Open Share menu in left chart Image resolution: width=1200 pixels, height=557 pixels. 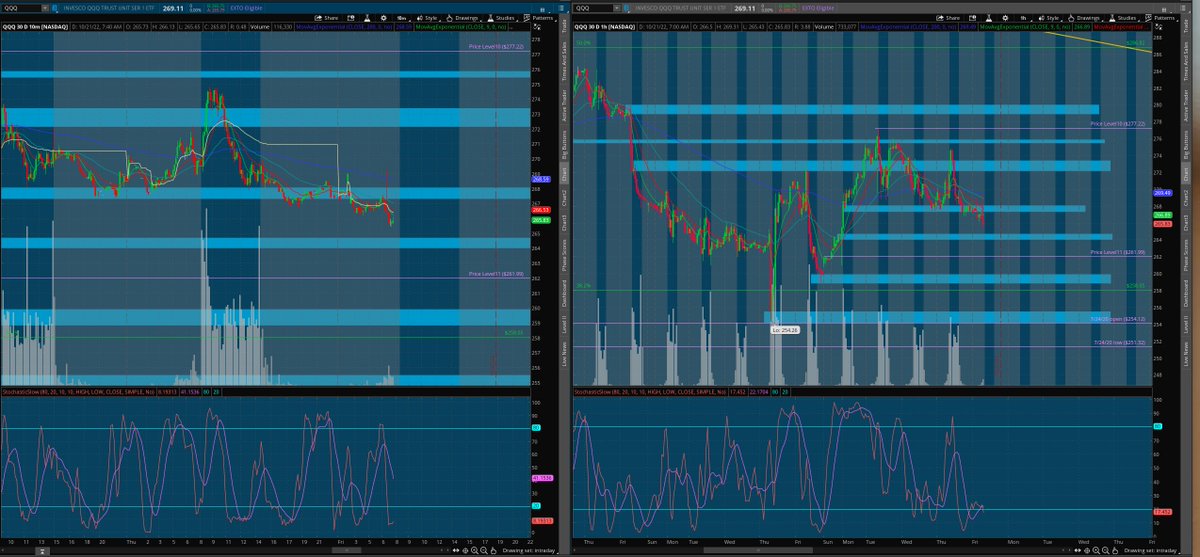point(327,18)
